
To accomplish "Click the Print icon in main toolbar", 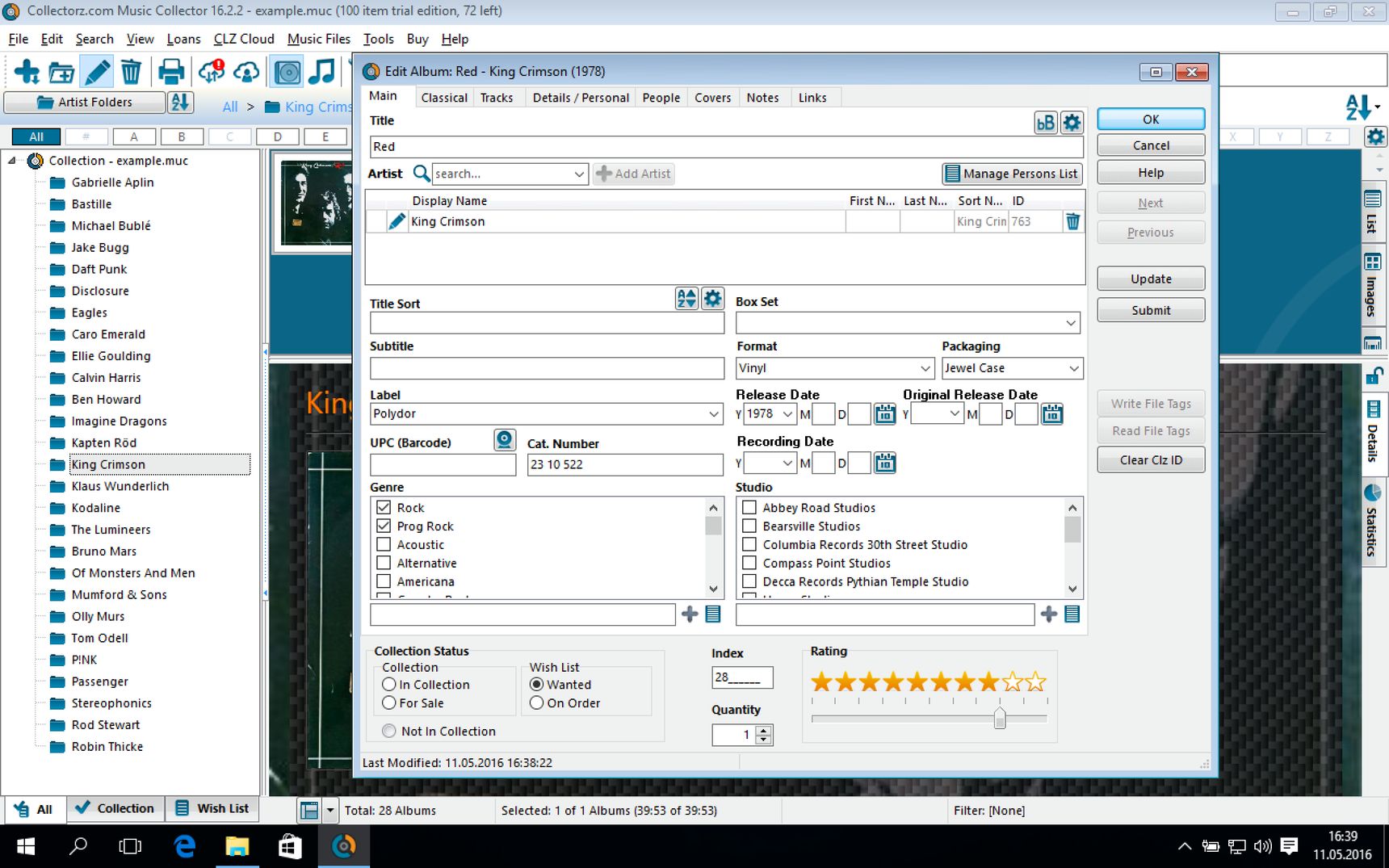I will click(x=170, y=72).
